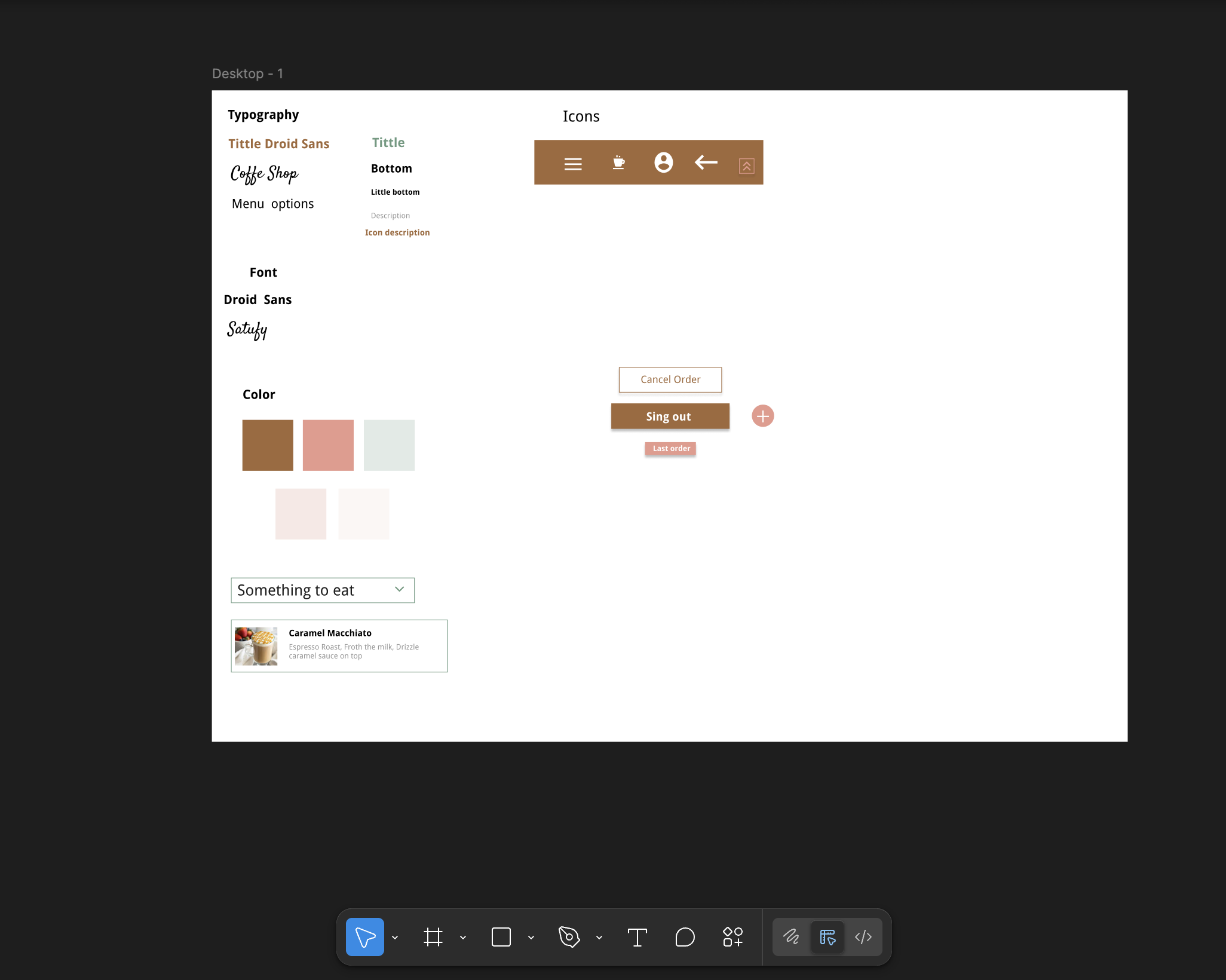Expand Frame tool dropdown arrow
Image resolution: width=1226 pixels, height=980 pixels.
pyautogui.click(x=463, y=938)
